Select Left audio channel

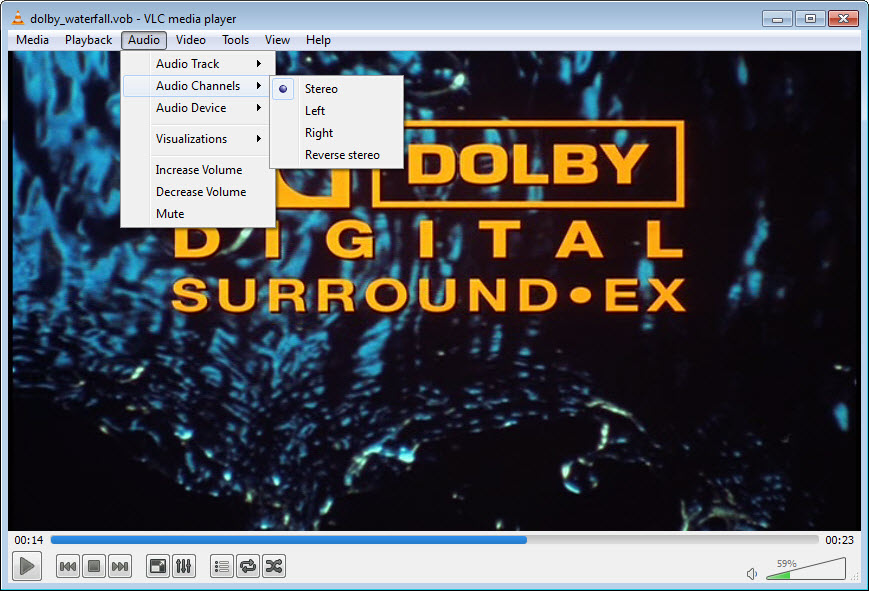[336, 111]
